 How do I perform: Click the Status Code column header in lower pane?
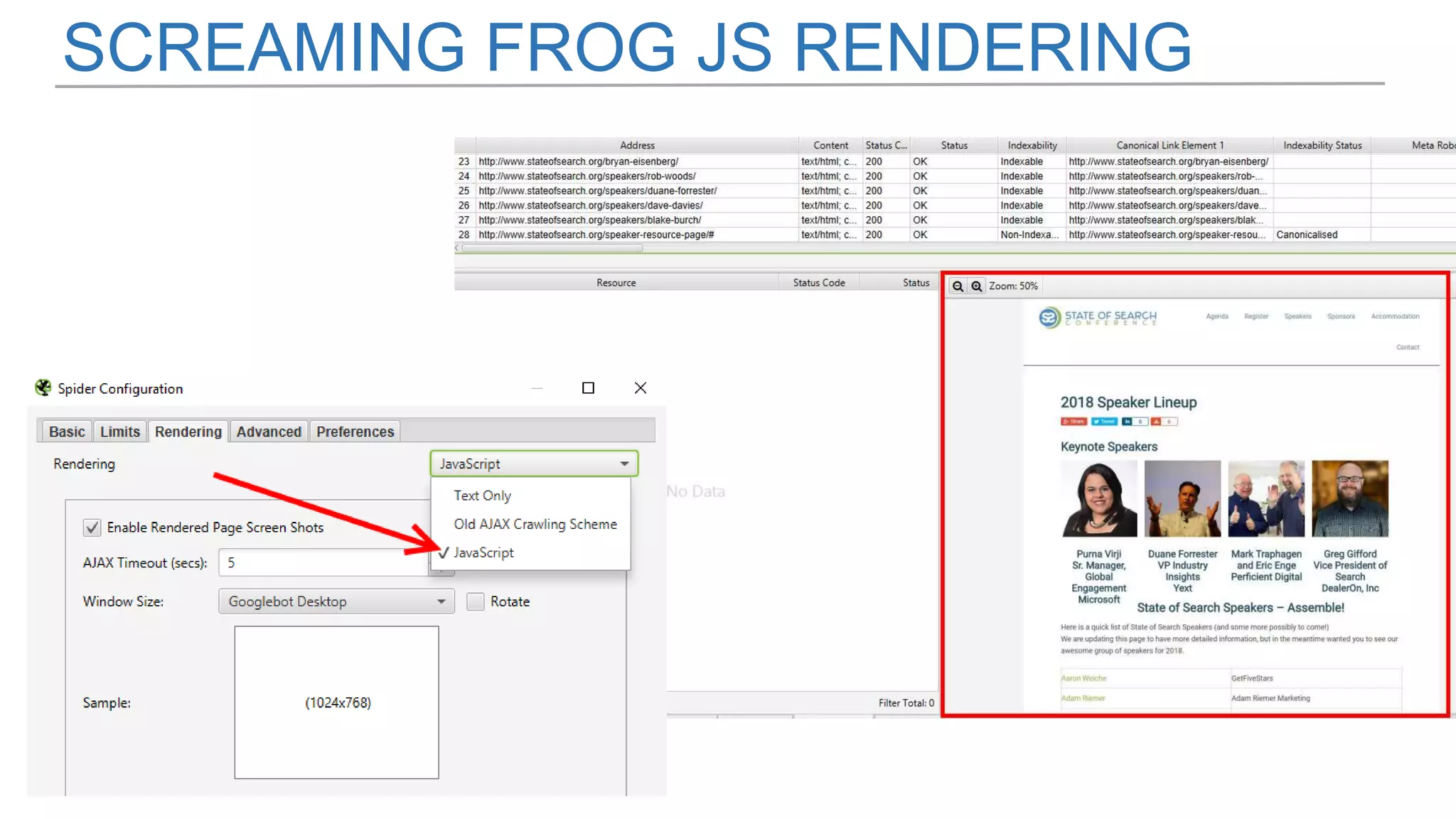pos(819,282)
